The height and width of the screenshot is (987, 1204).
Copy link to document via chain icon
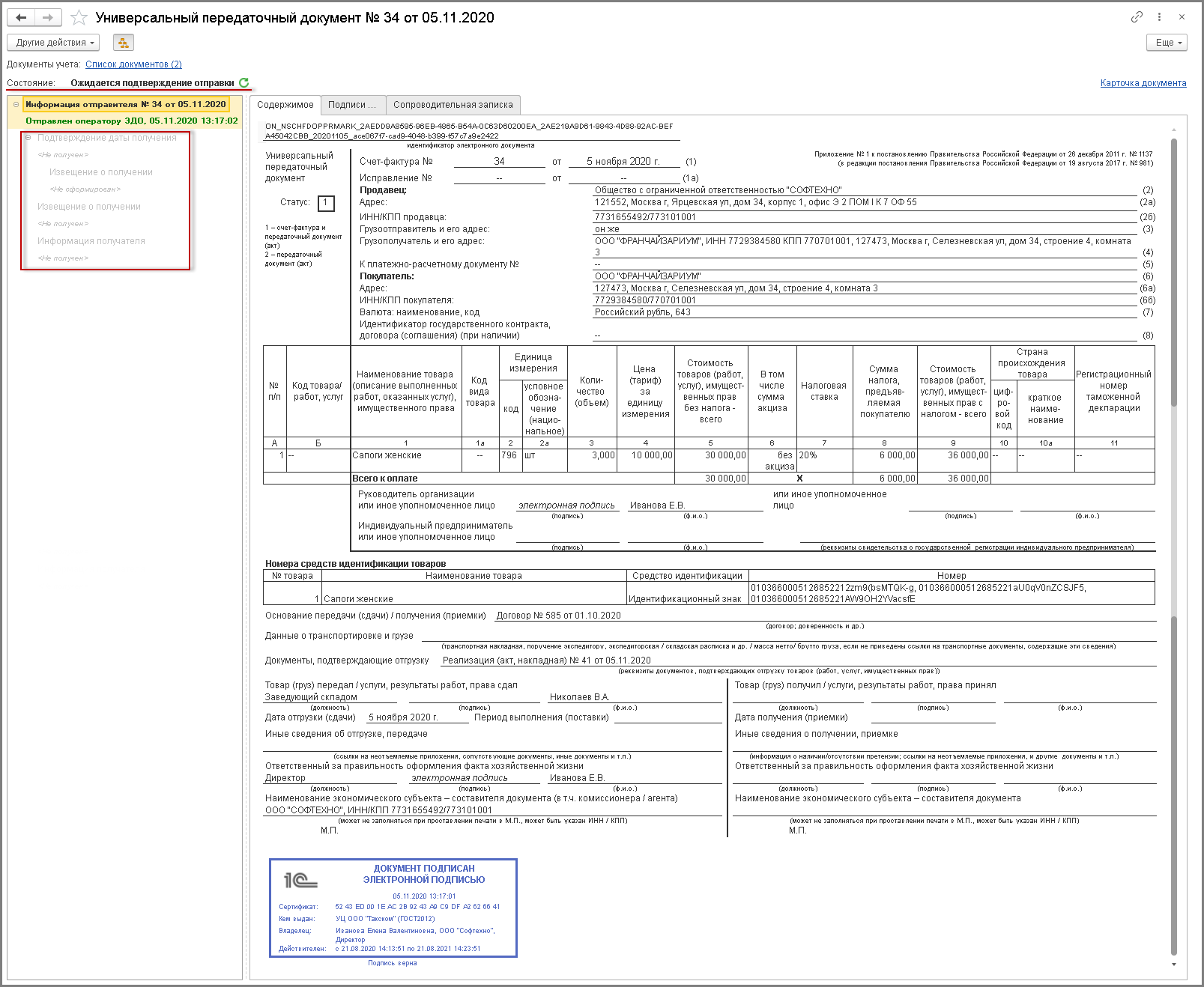click(1137, 16)
